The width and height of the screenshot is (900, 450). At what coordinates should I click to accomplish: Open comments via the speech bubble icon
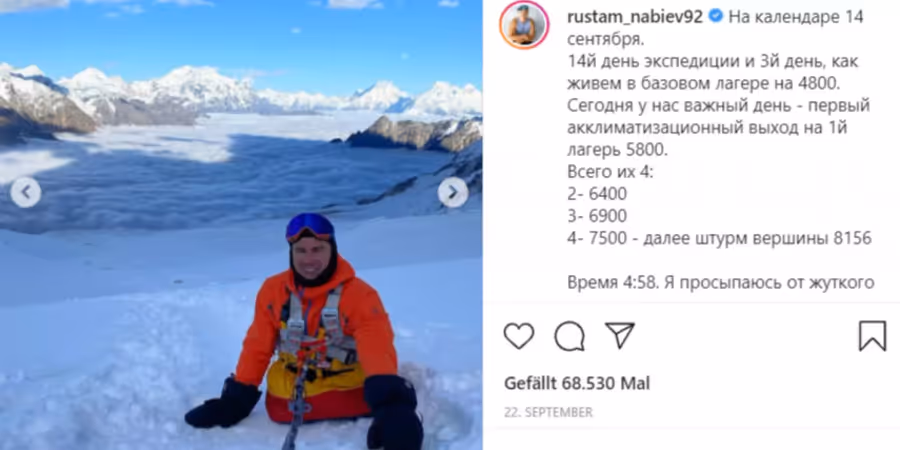click(x=569, y=336)
